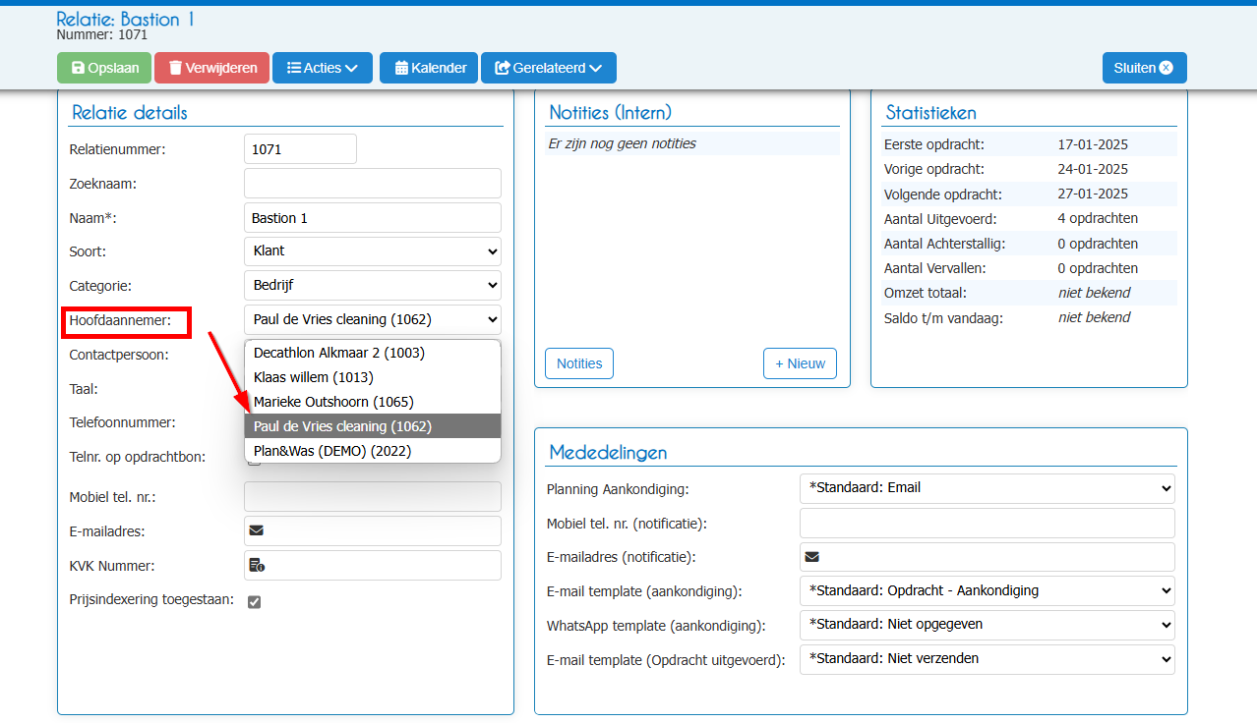
Task: Select Decathlon Alkmaar 2 (1003) option
Action: pyautogui.click(x=373, y=353)
